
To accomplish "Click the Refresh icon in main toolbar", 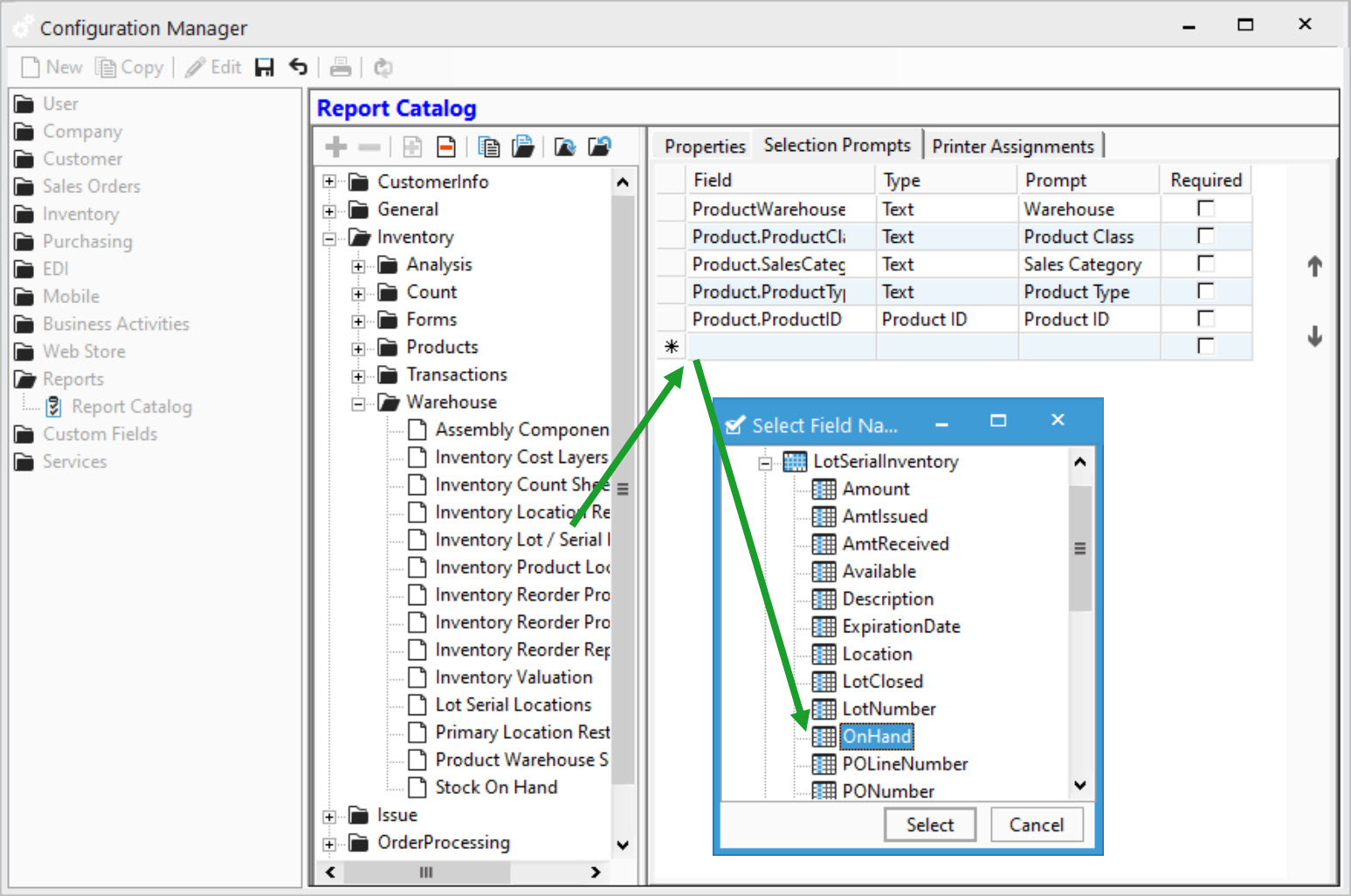I will 383,67.
